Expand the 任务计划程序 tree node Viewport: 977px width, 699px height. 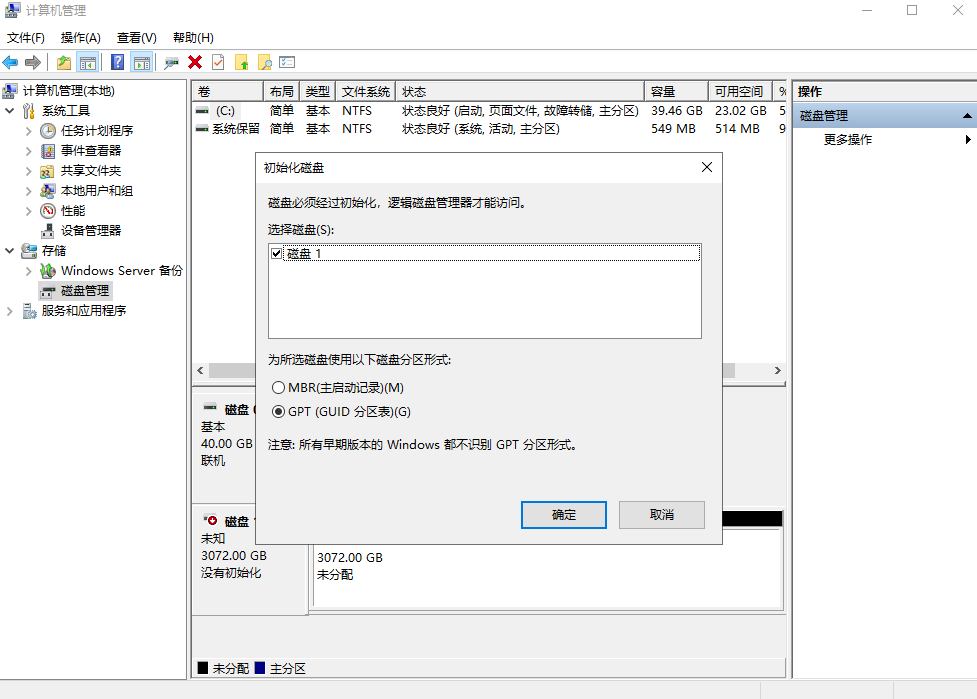(29, 131)
